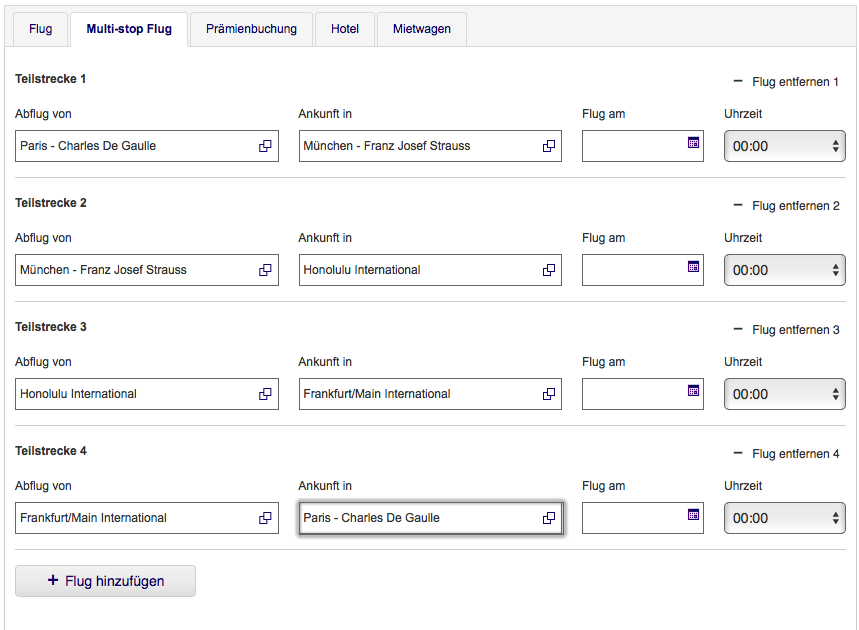
Task: Click airport picker icon in Teilstrecke 3 departure field
Action: coord(265,394)
